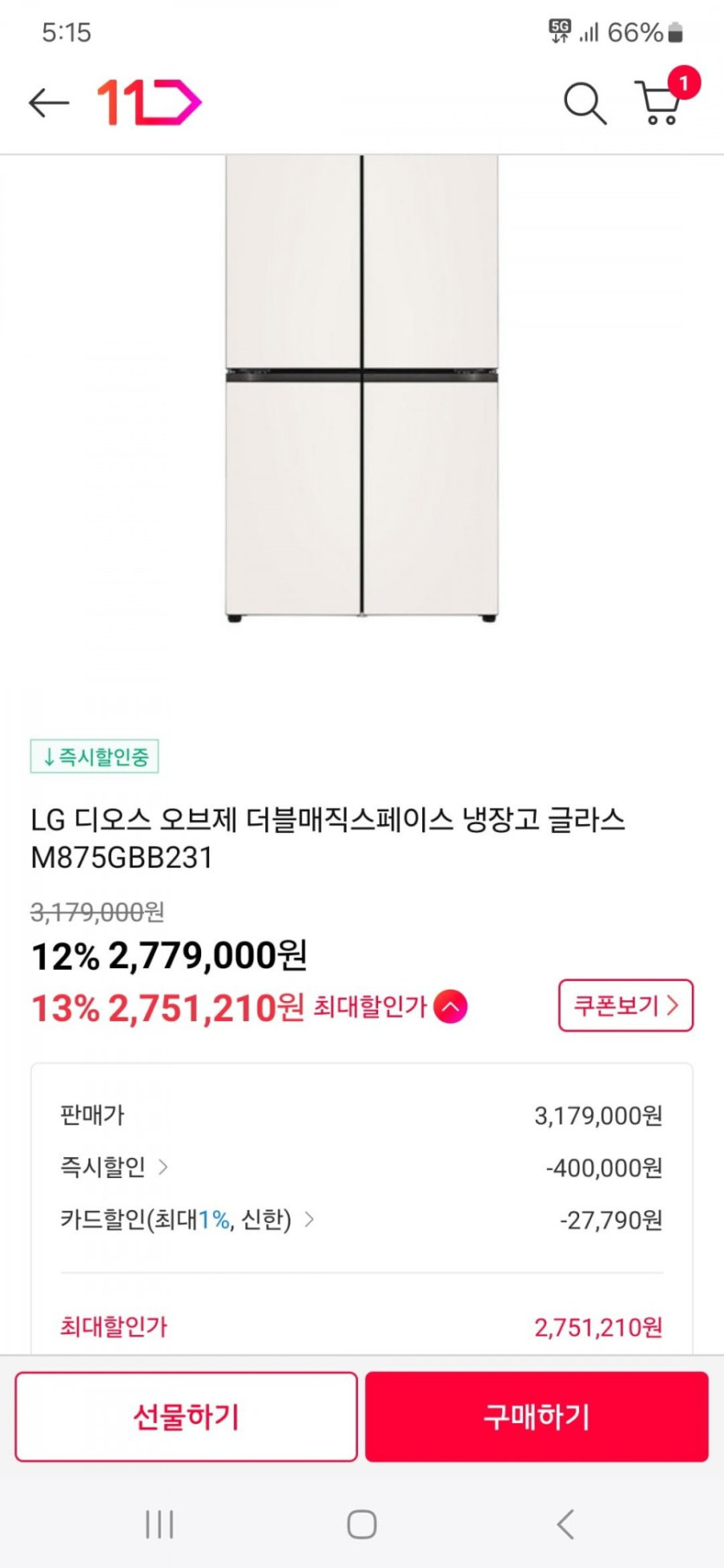Tap the battery status icon
The height and width of the screenshot is (1568, 724).
click(x=676, y=33)
